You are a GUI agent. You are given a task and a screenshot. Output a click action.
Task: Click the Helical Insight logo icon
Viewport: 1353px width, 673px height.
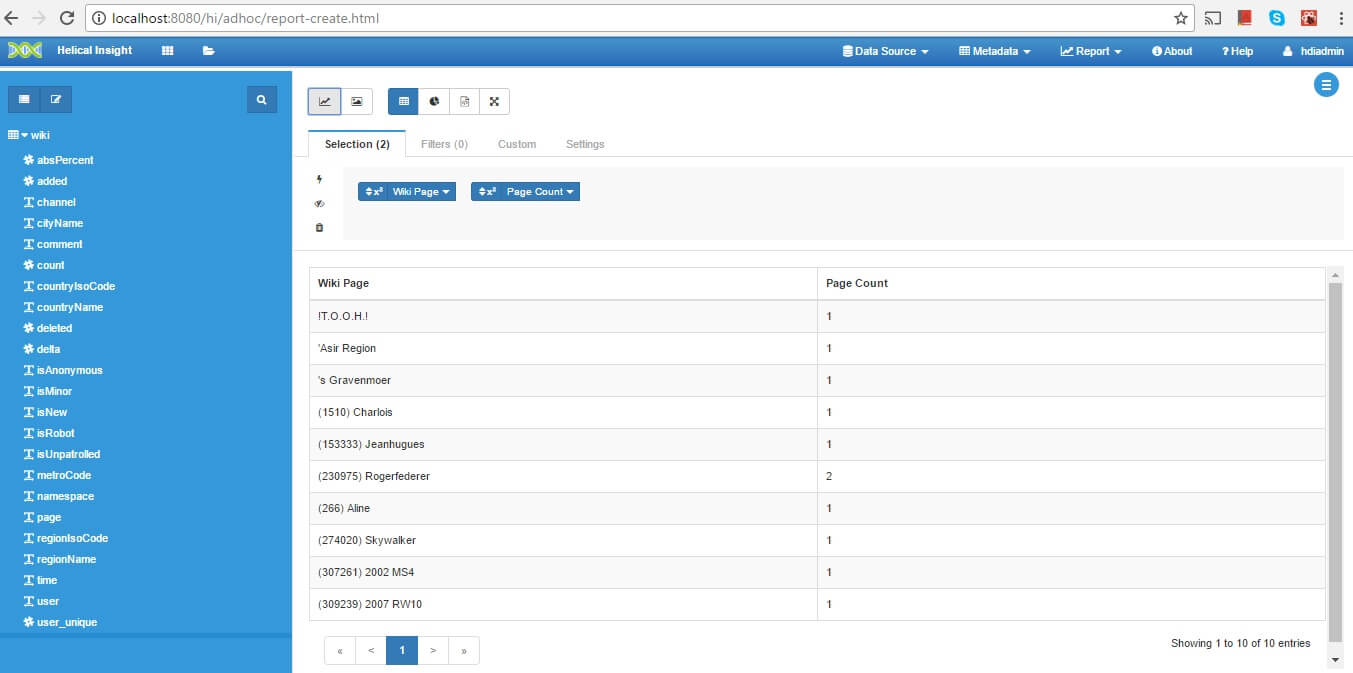(x=25, y=50)
